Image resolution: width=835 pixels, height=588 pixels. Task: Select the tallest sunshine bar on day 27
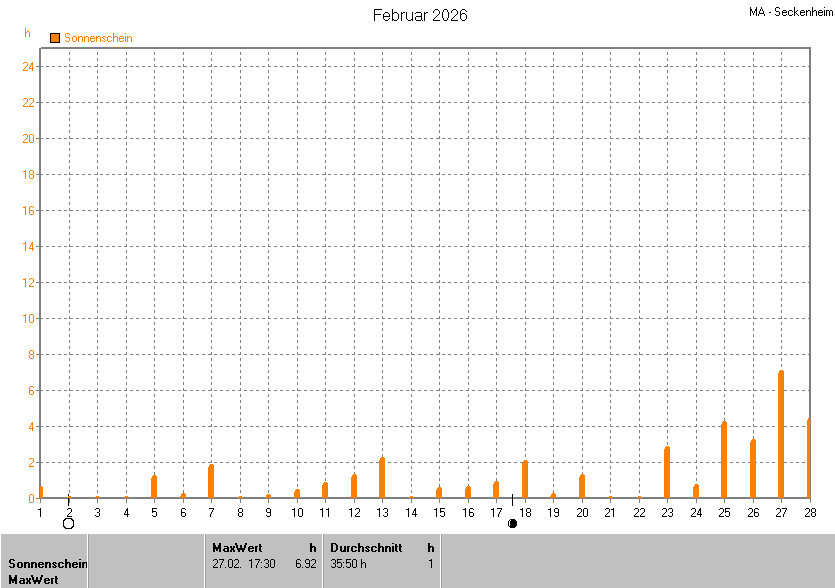point(781,435)
